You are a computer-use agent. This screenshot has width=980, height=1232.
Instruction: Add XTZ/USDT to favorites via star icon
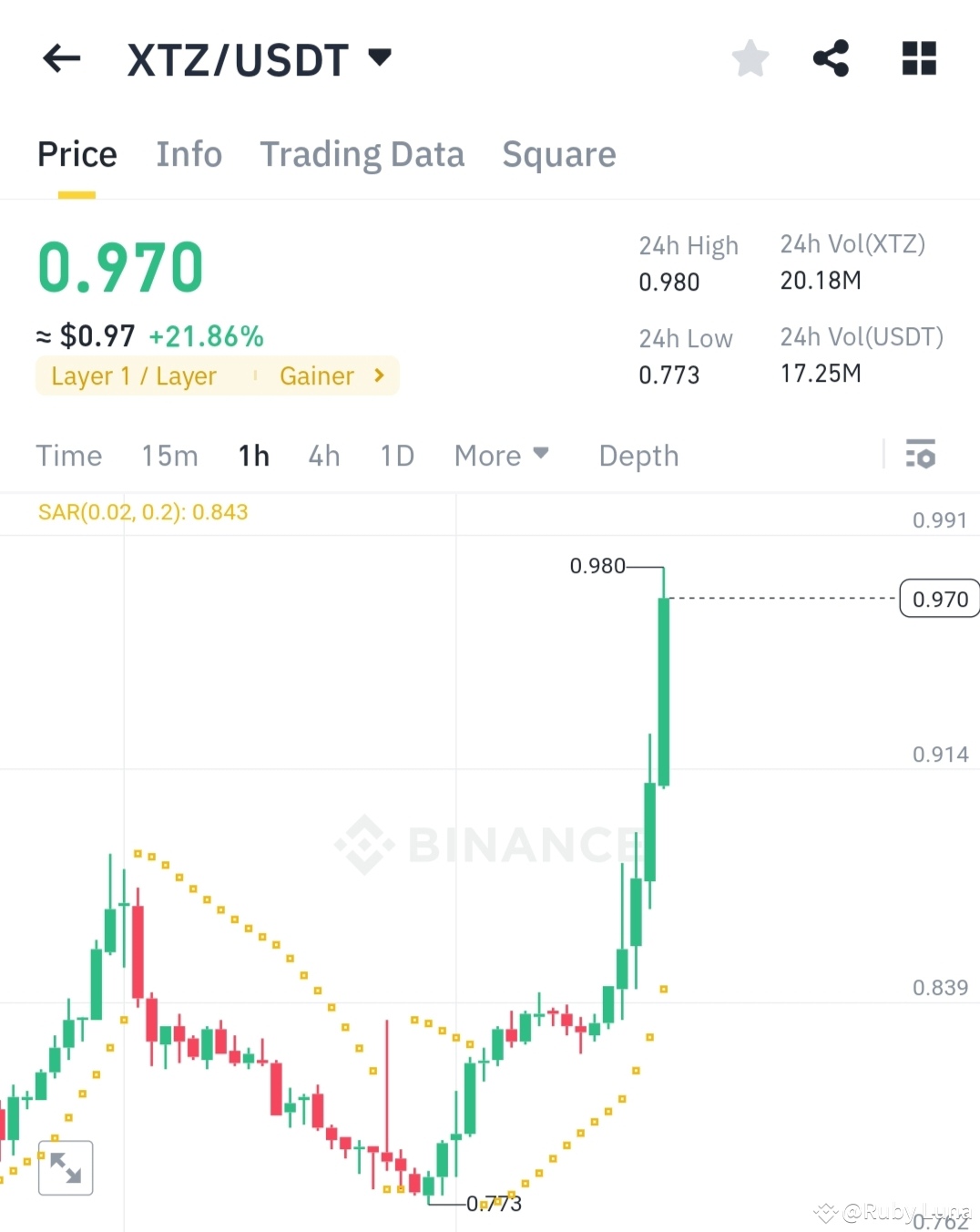pos(749,57)
